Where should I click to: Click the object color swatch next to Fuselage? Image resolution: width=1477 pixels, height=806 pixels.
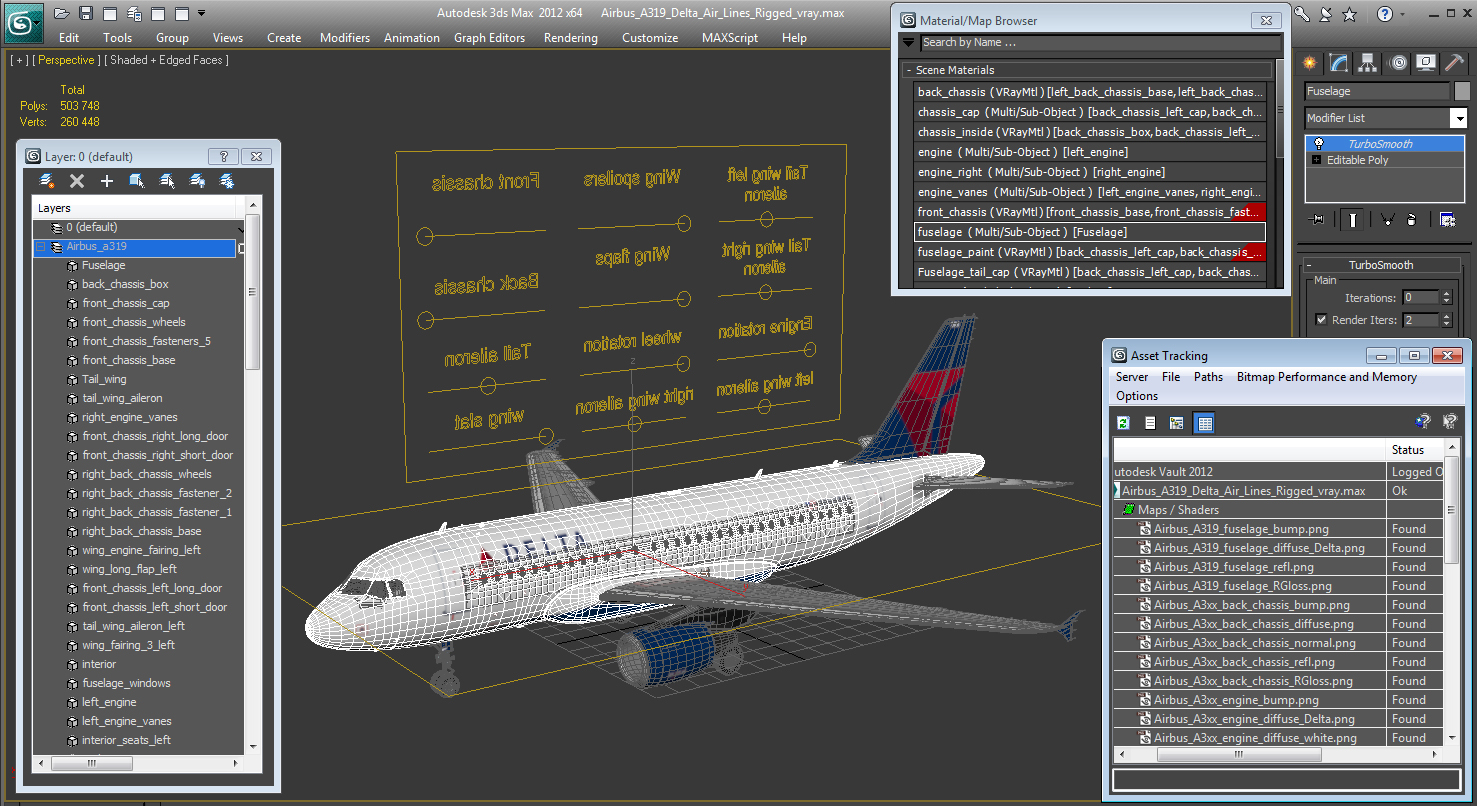(x=1462, y=91)
